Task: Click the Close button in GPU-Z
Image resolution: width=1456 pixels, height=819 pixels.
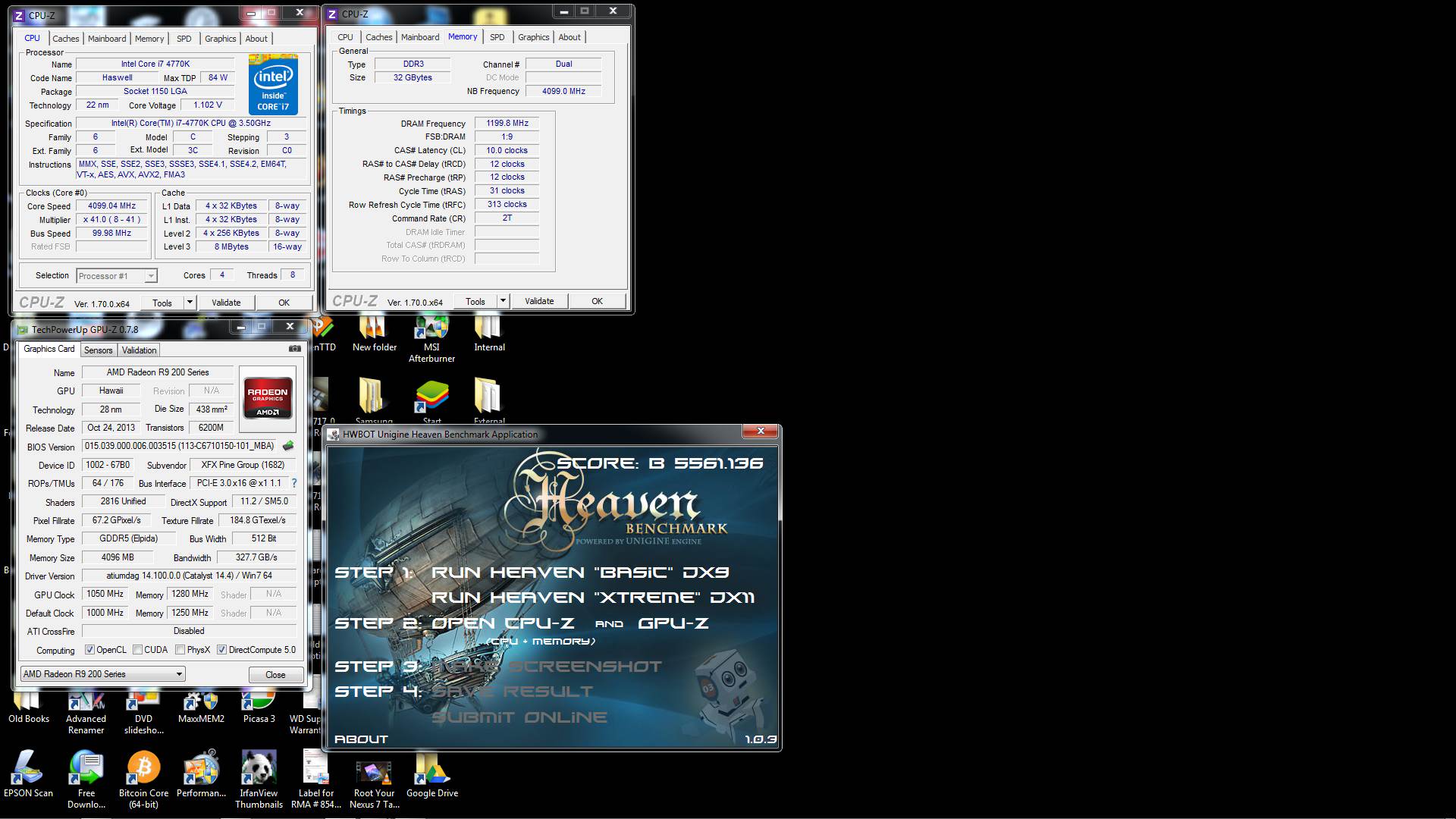Action: click(x=275, y=674)
